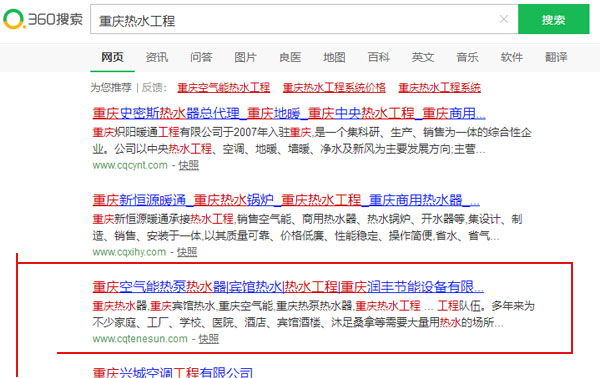Image resolution: width=600 pixels, height=378 pixels.
Task: Open result title 重庆兴城空调工程有限公司
Action: (173, 372)
